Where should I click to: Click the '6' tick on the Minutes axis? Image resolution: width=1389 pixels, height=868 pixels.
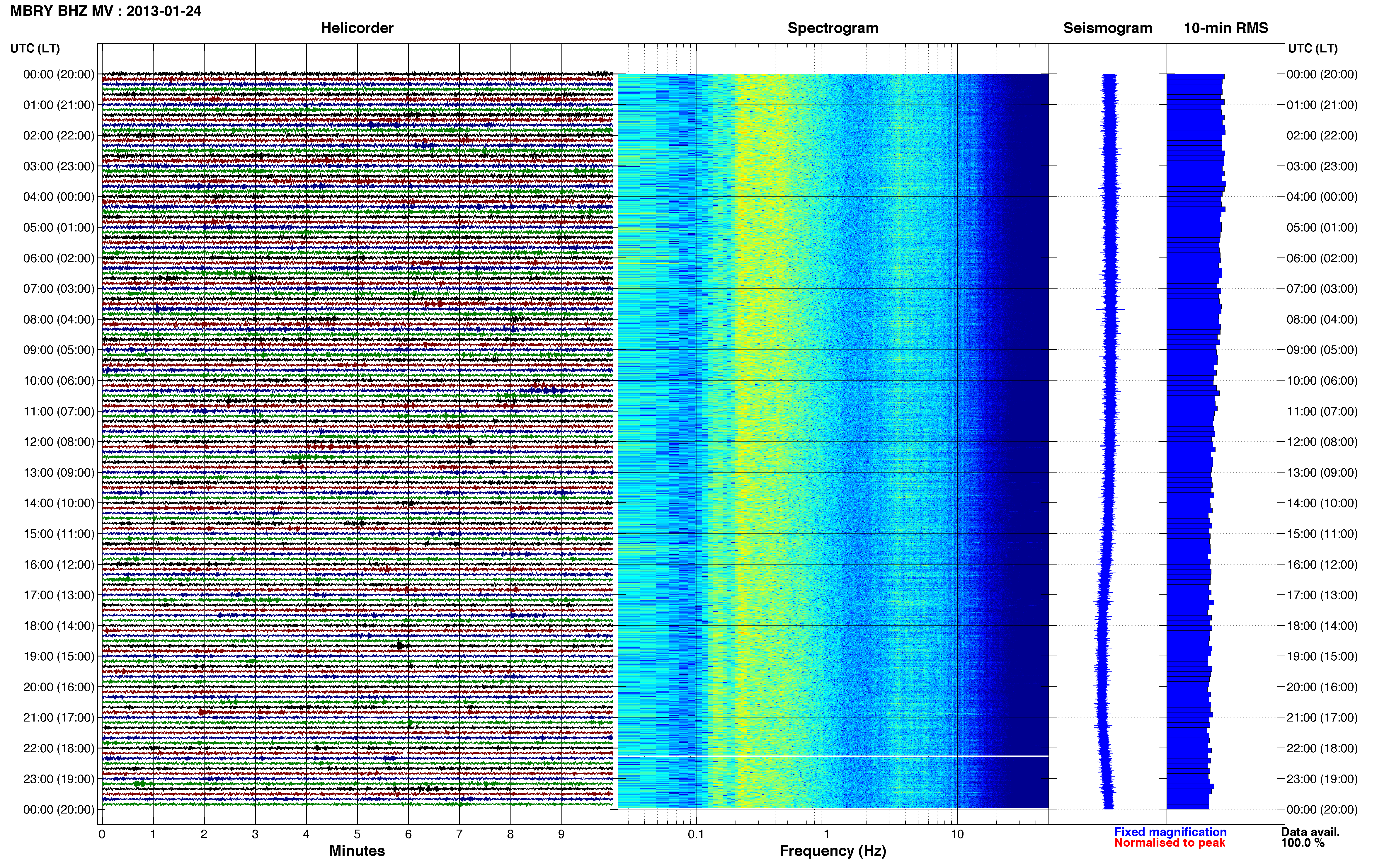(408, 835)
